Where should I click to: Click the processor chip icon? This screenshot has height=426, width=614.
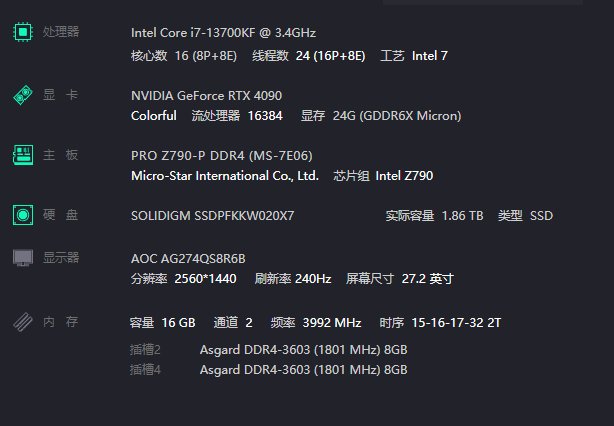click(23, 32)
